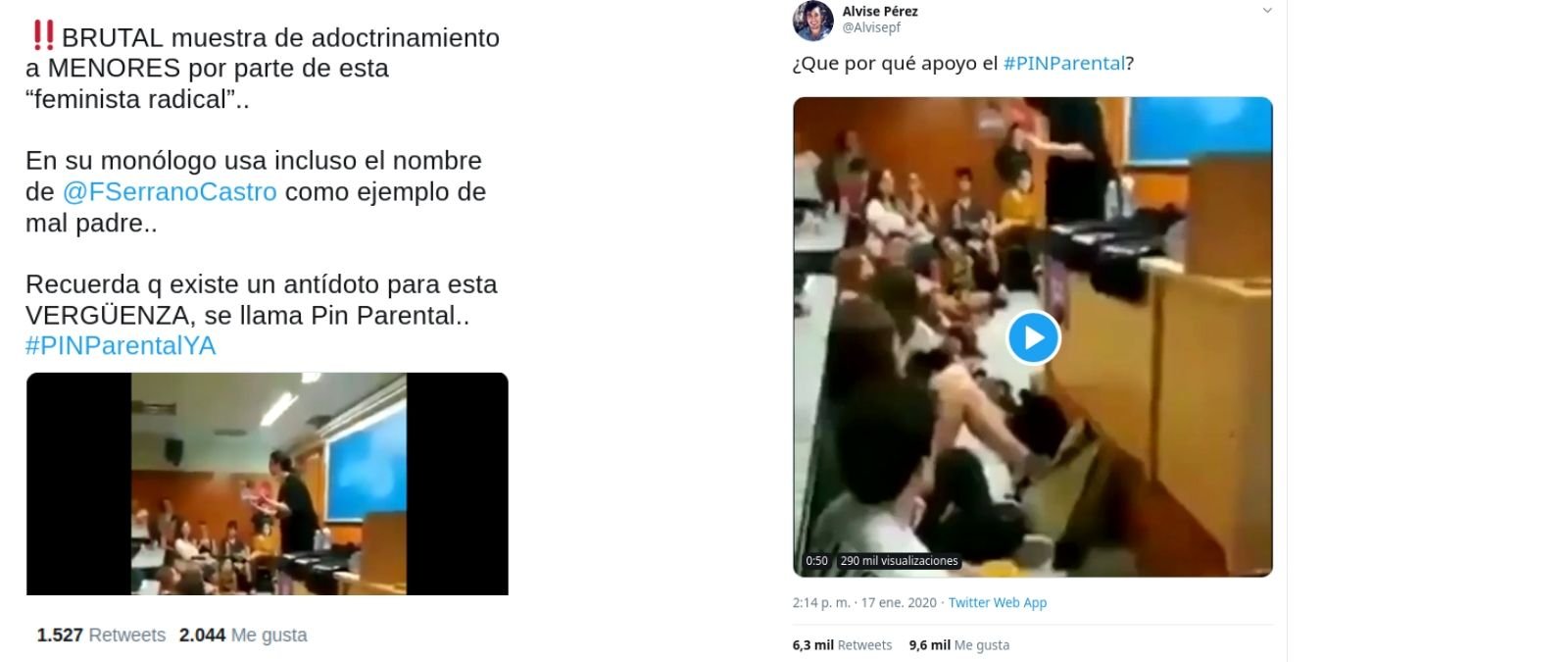1568x662 pixels.
Task: Open the #PINParentalYA hashtag
Action: coord(121,345)
